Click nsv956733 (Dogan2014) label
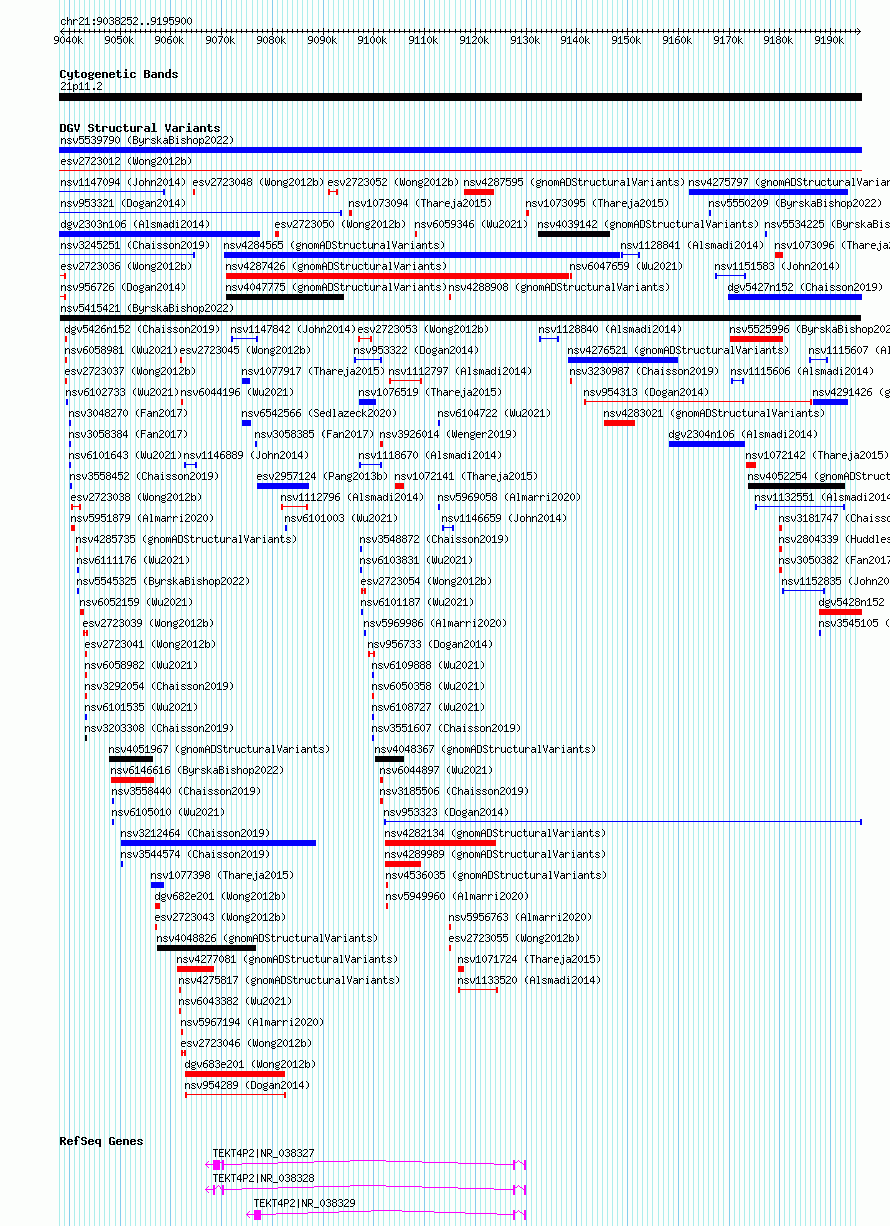Viewport: 890px width, 1226px height. [430, 644]
